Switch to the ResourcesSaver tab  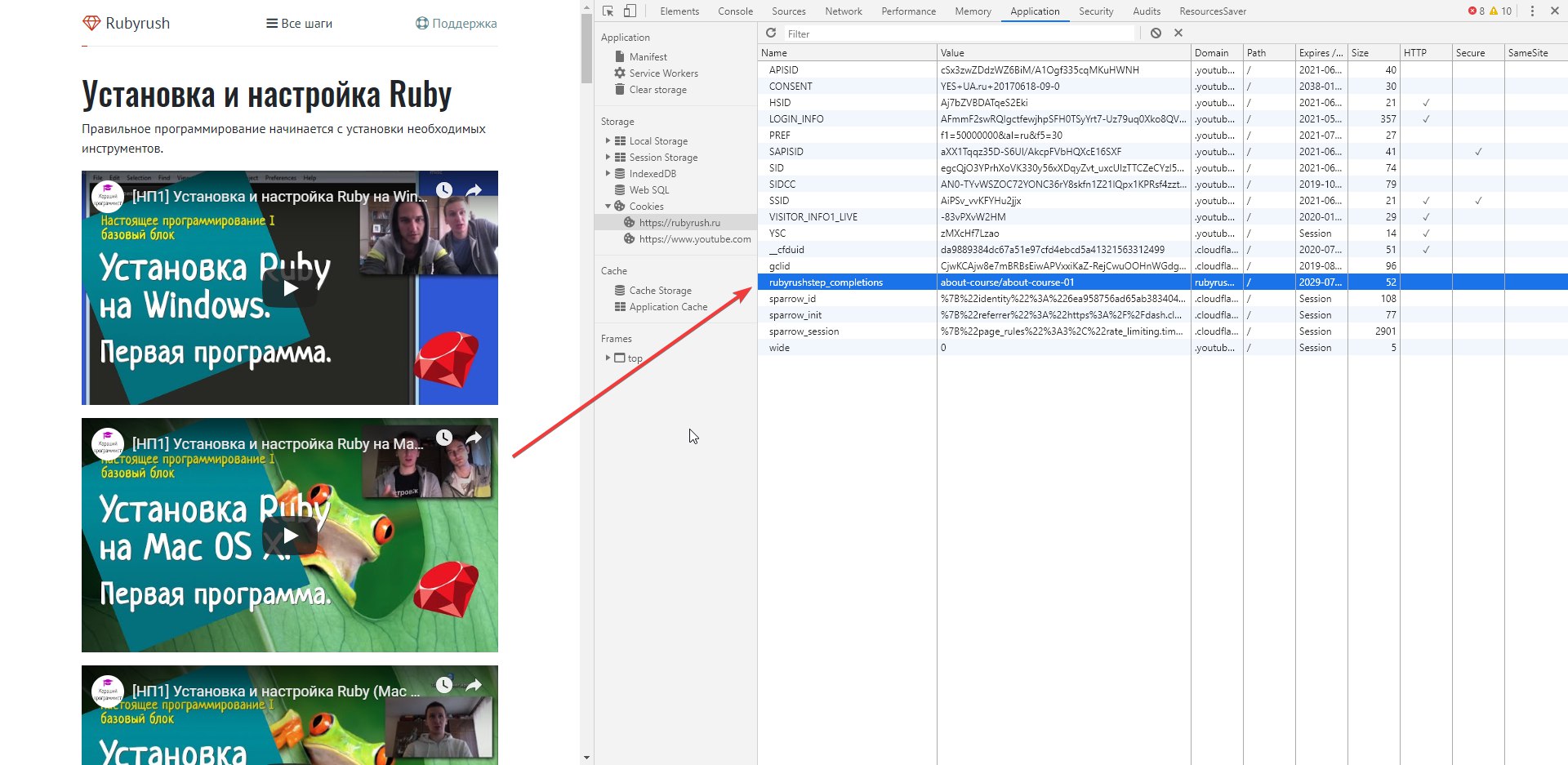[1213, 11]
